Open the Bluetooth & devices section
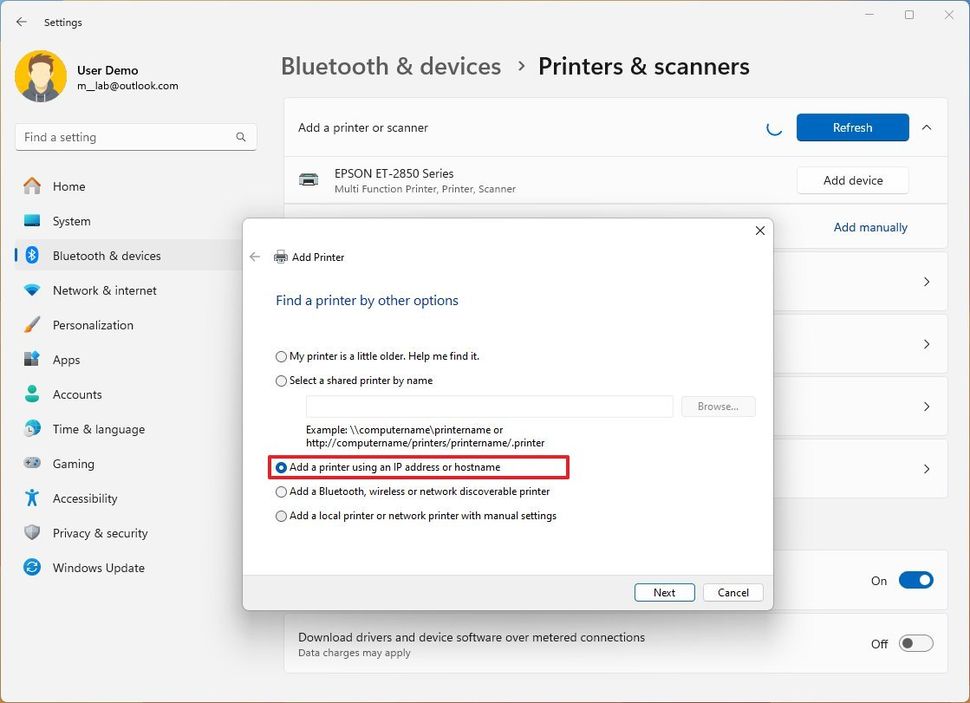 point(105,255)
